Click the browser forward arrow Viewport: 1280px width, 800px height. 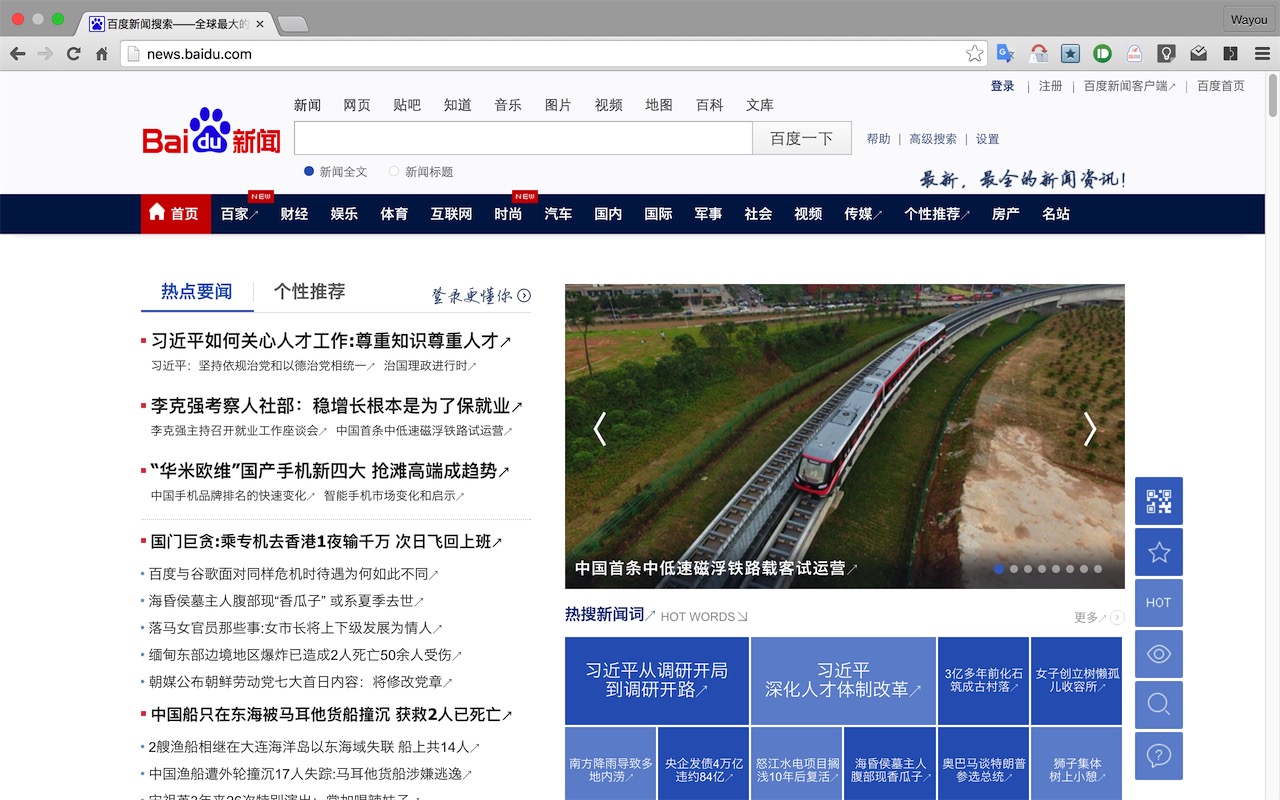[45, 54]
